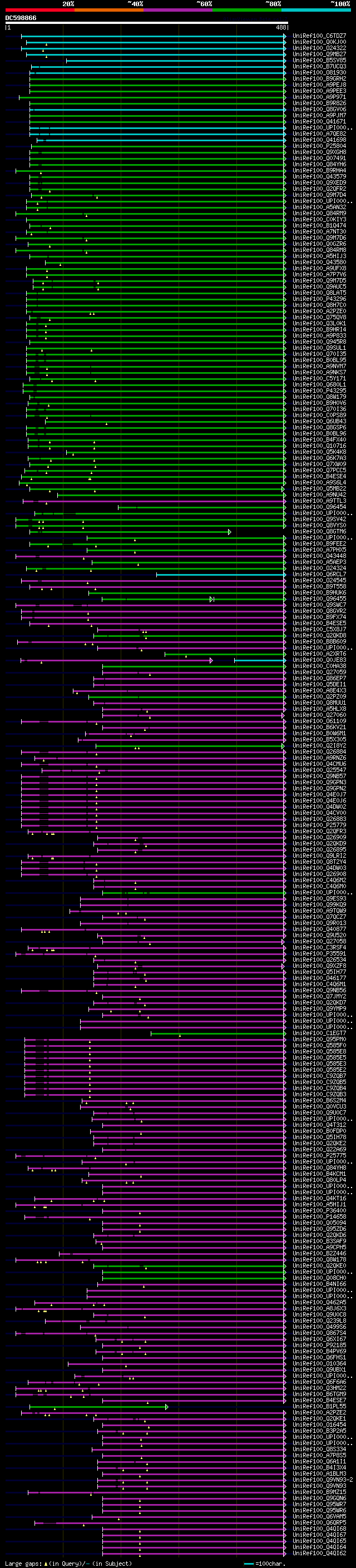Select hit label UniRef100_B9MZ15

tap(319, 1491)
